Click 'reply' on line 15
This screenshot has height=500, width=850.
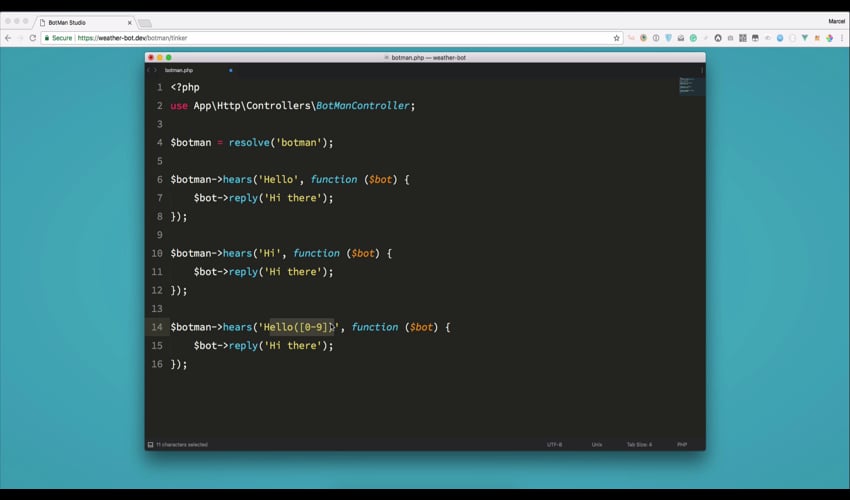pos(243,345)
